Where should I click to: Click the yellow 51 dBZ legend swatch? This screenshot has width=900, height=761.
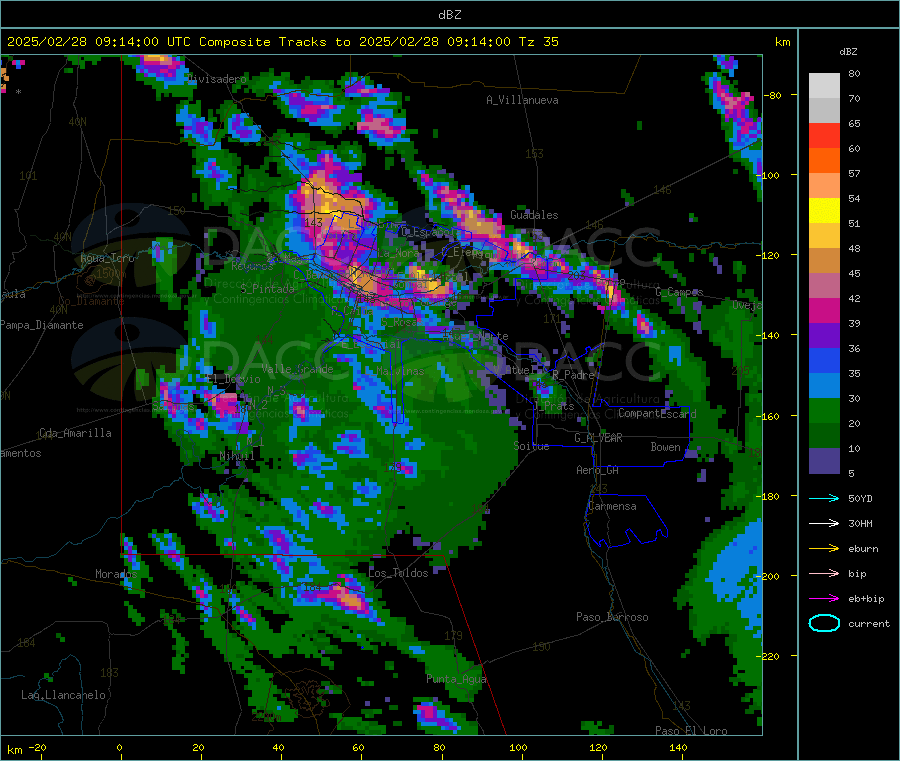coord(824,211)
